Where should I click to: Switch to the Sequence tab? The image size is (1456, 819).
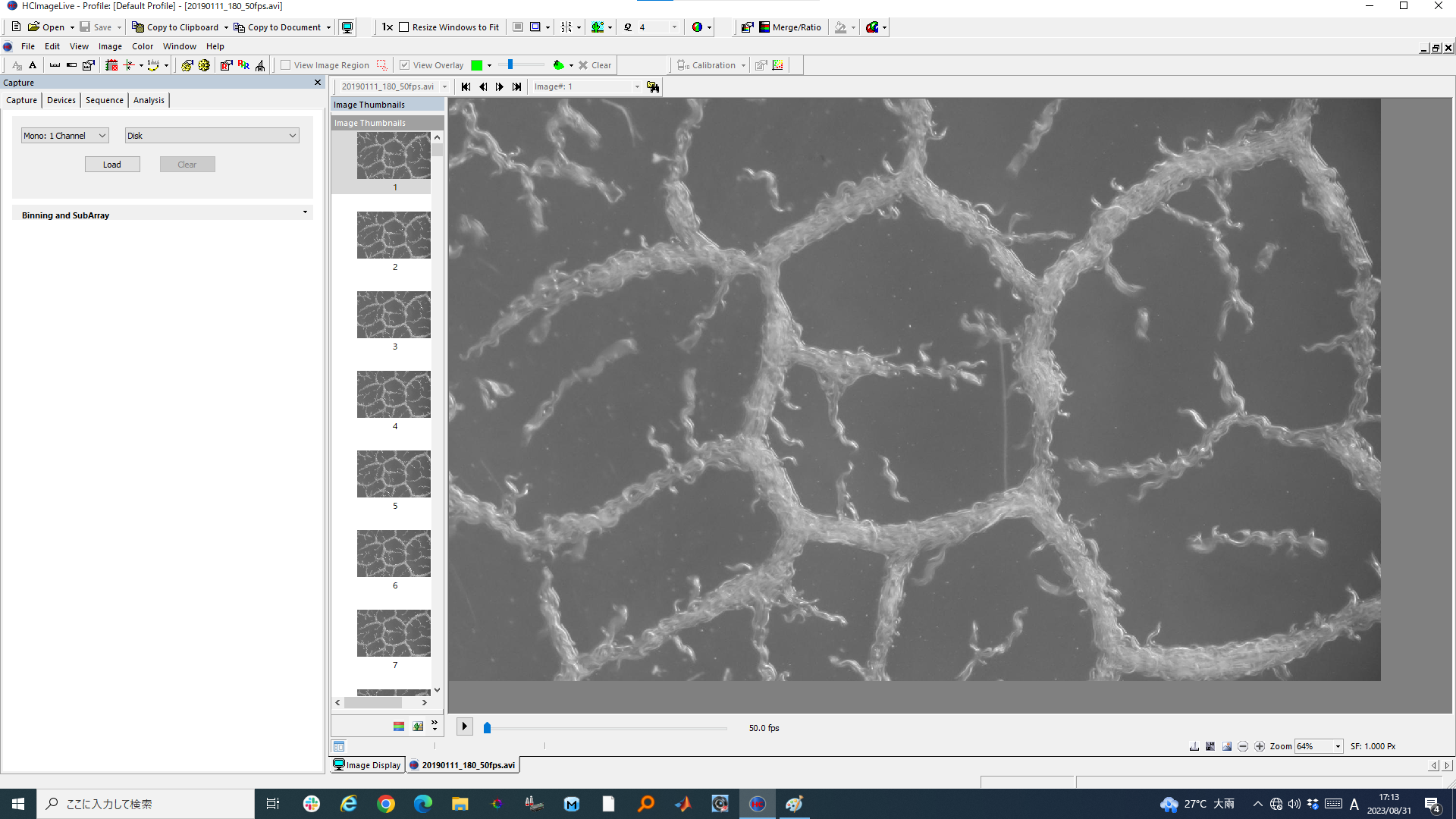(x=104, y=100)
